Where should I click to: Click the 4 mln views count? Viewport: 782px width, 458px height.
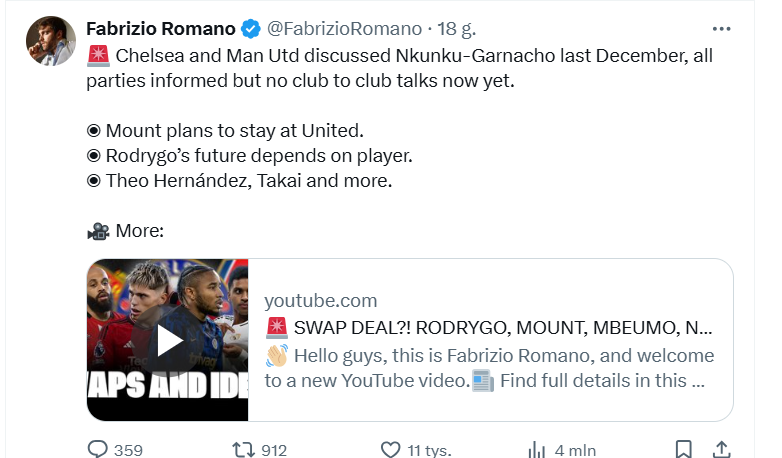point(575,450)
